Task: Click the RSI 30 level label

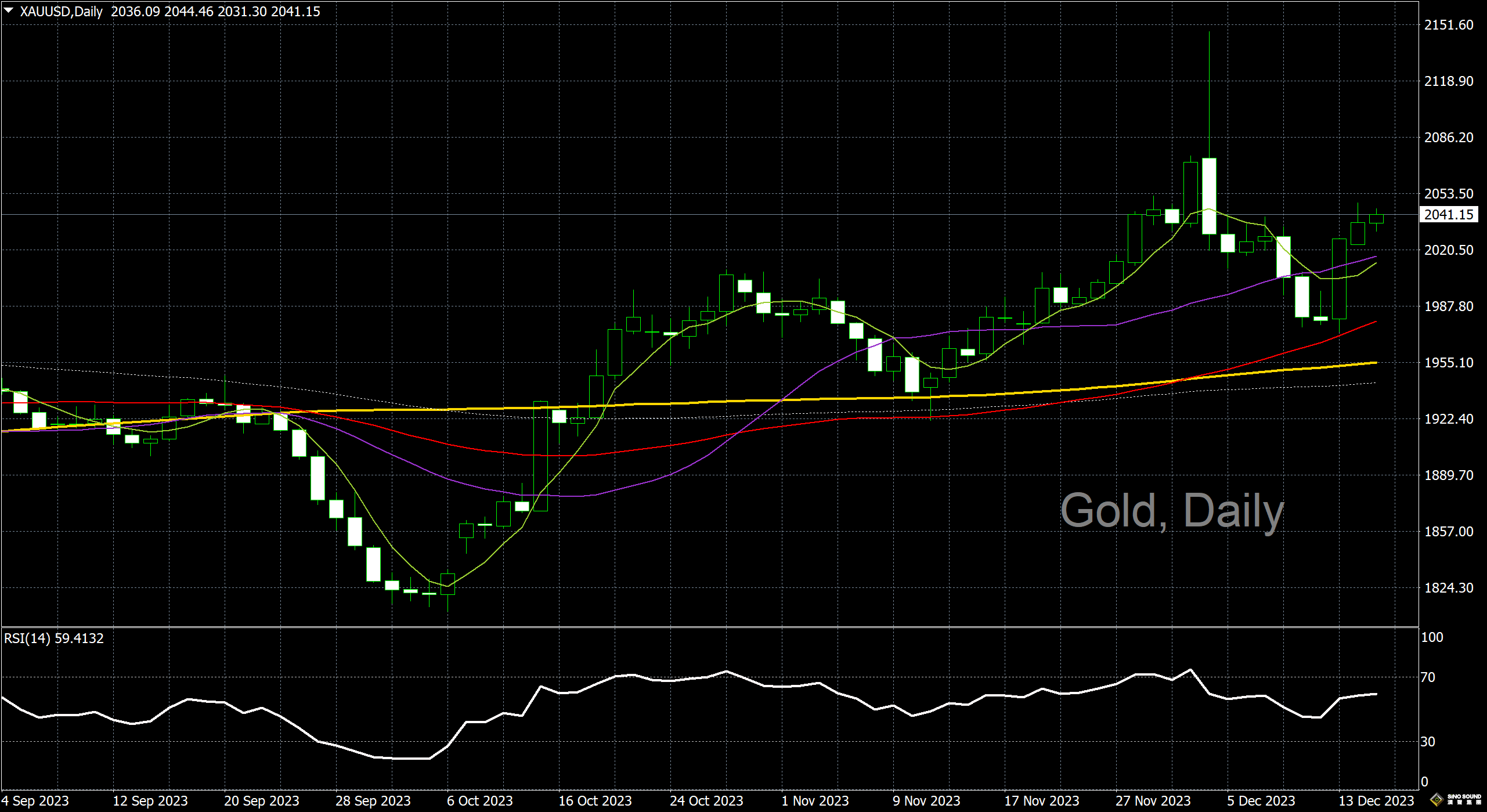Action: tap(1428, 741)
